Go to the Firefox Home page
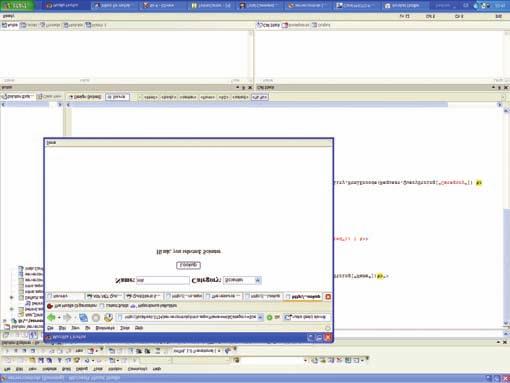Image resolution: width=510 pixels, height=383 pixels. pyautogui.click(x=108, y=317)
